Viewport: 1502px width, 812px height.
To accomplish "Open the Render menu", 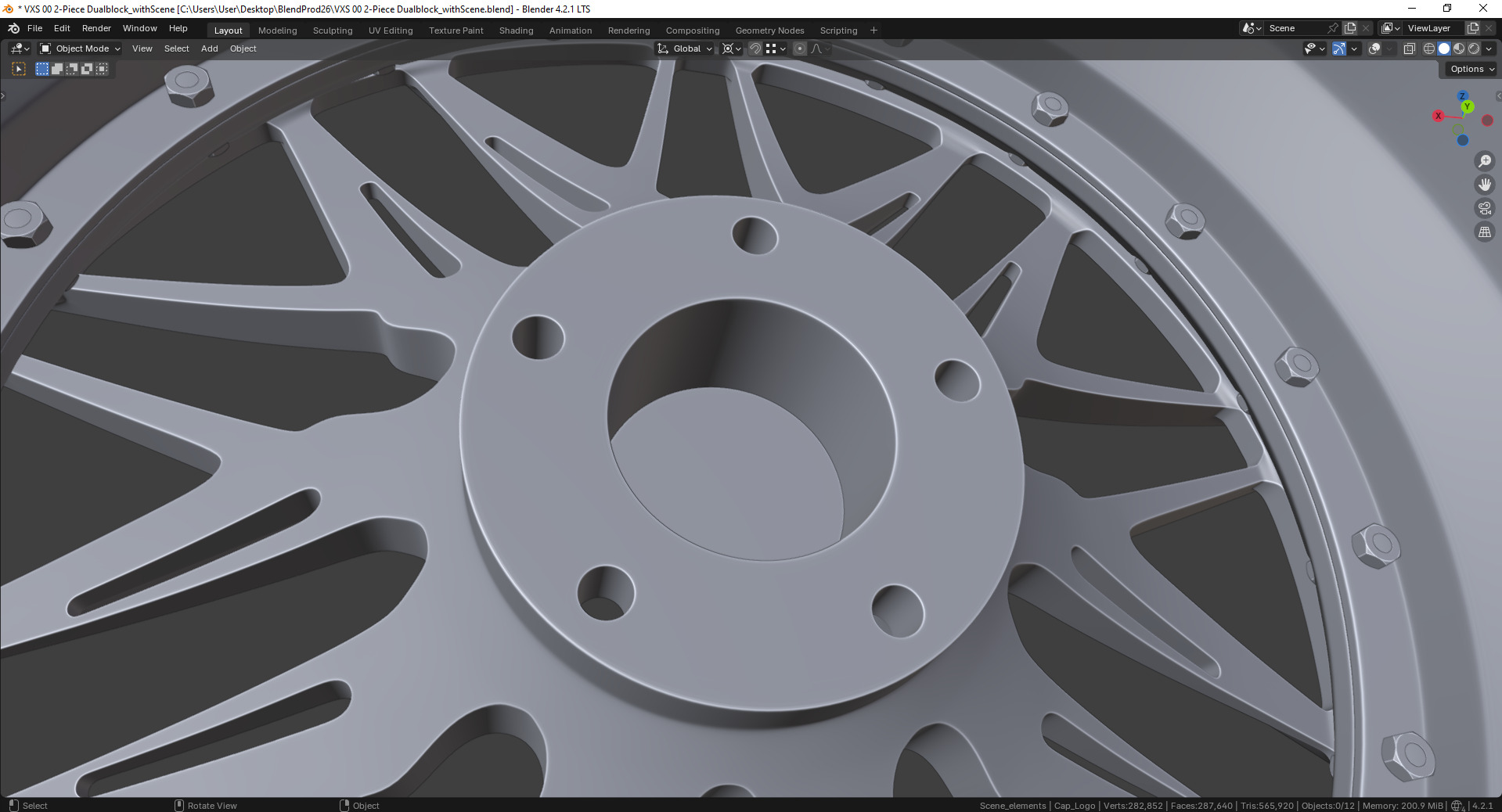I will 96,28.
